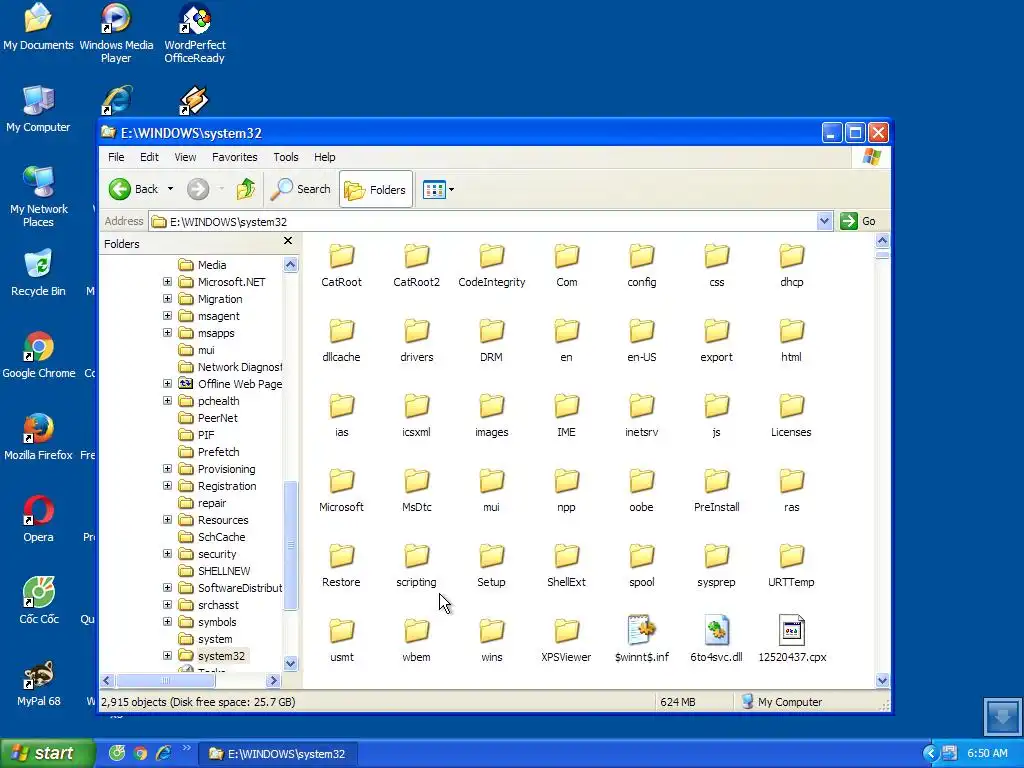Click the folder tree scroll right arrow
Viewport: 1024px width, 768px height.
click(274, 680)
